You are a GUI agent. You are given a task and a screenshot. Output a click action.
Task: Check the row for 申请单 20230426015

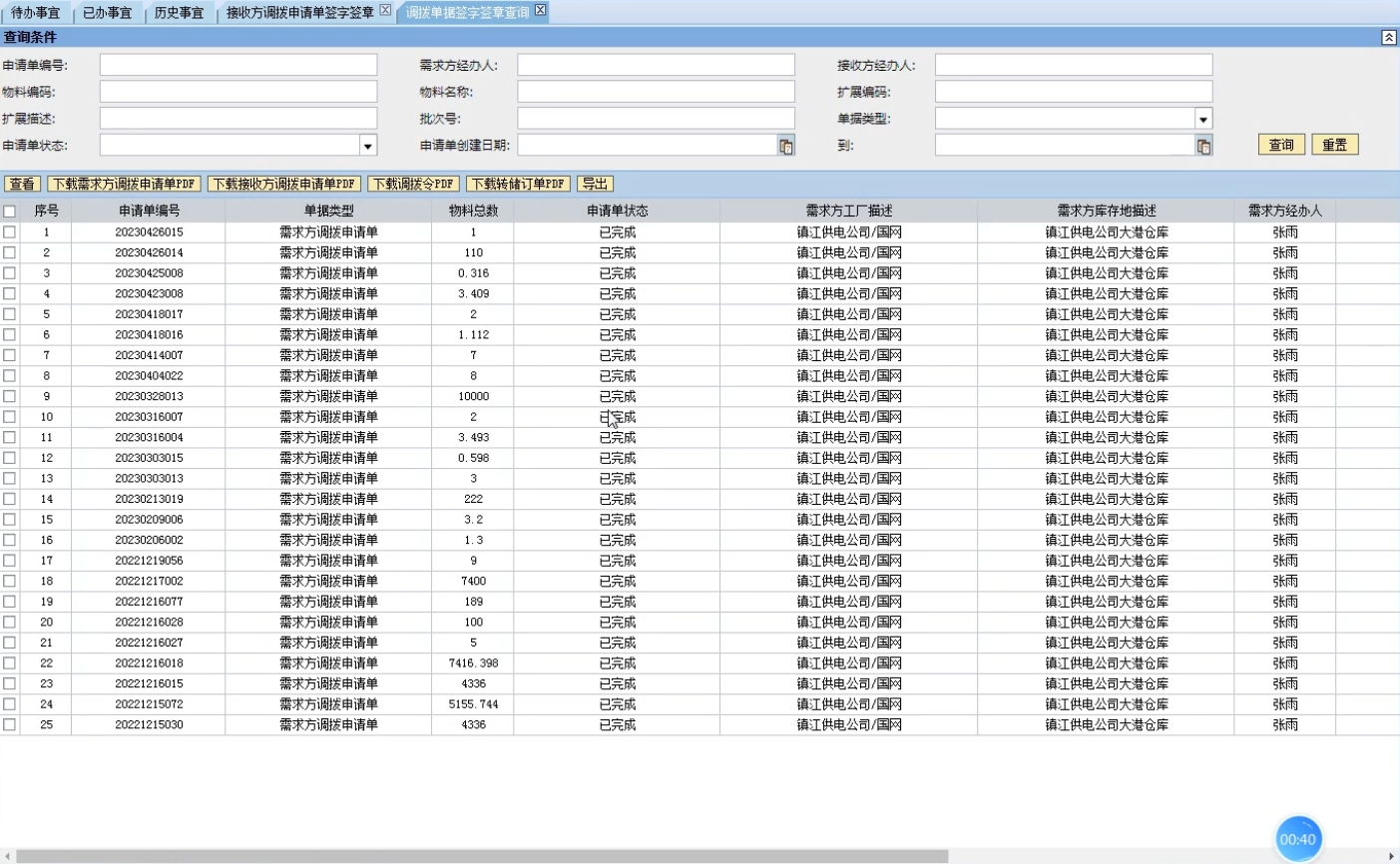tap(10, 231)
